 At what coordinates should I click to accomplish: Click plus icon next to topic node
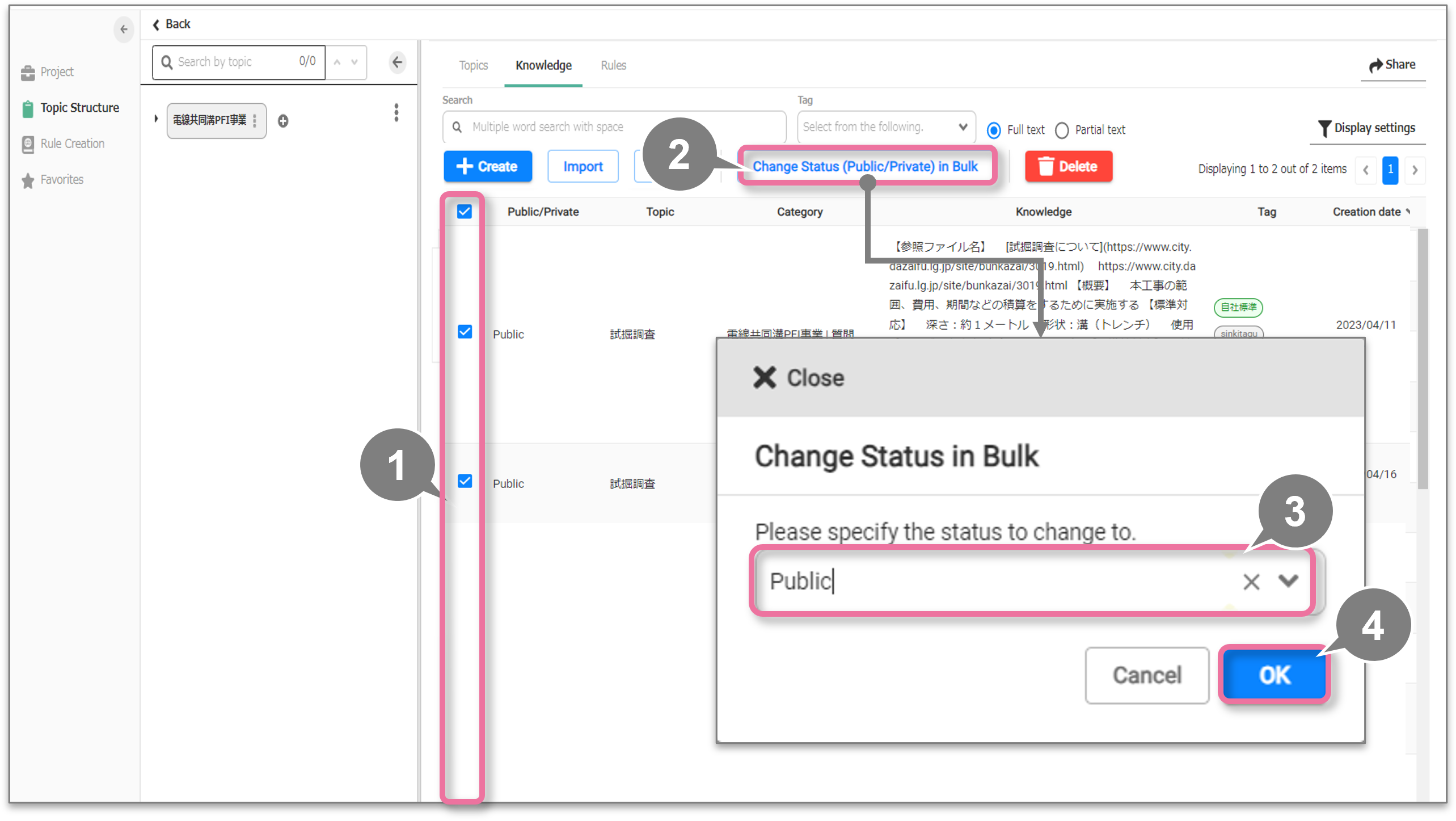[283, 121]
